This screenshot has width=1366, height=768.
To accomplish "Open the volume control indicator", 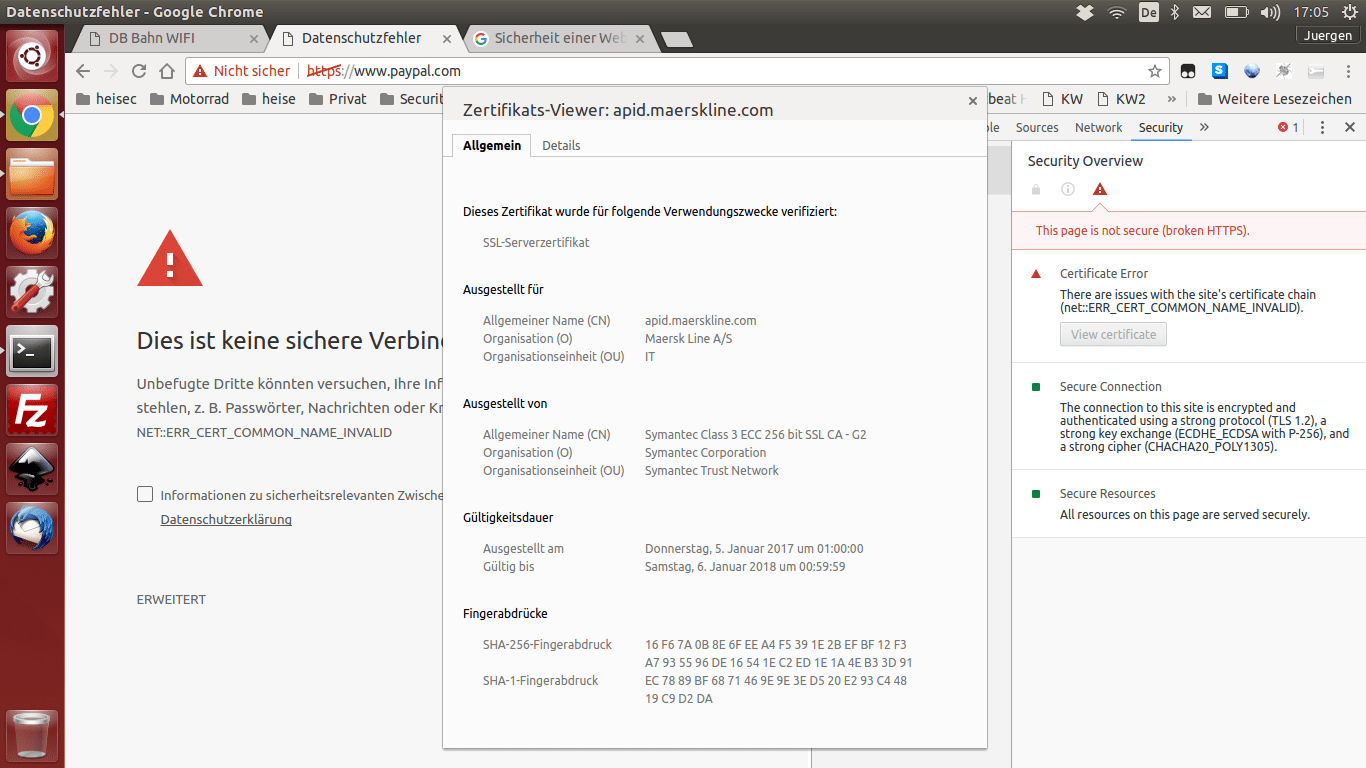I will coord(1271,12).
